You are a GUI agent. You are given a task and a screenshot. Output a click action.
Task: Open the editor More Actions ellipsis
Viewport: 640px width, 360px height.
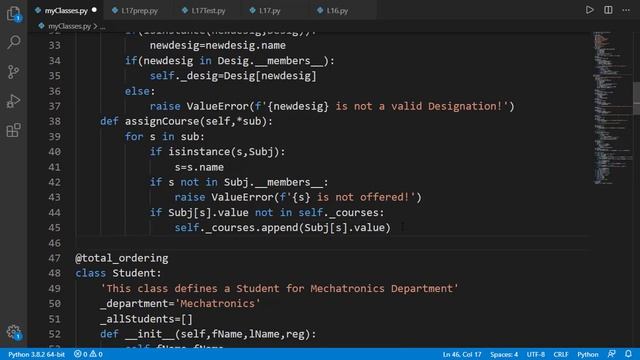(626, 10)
